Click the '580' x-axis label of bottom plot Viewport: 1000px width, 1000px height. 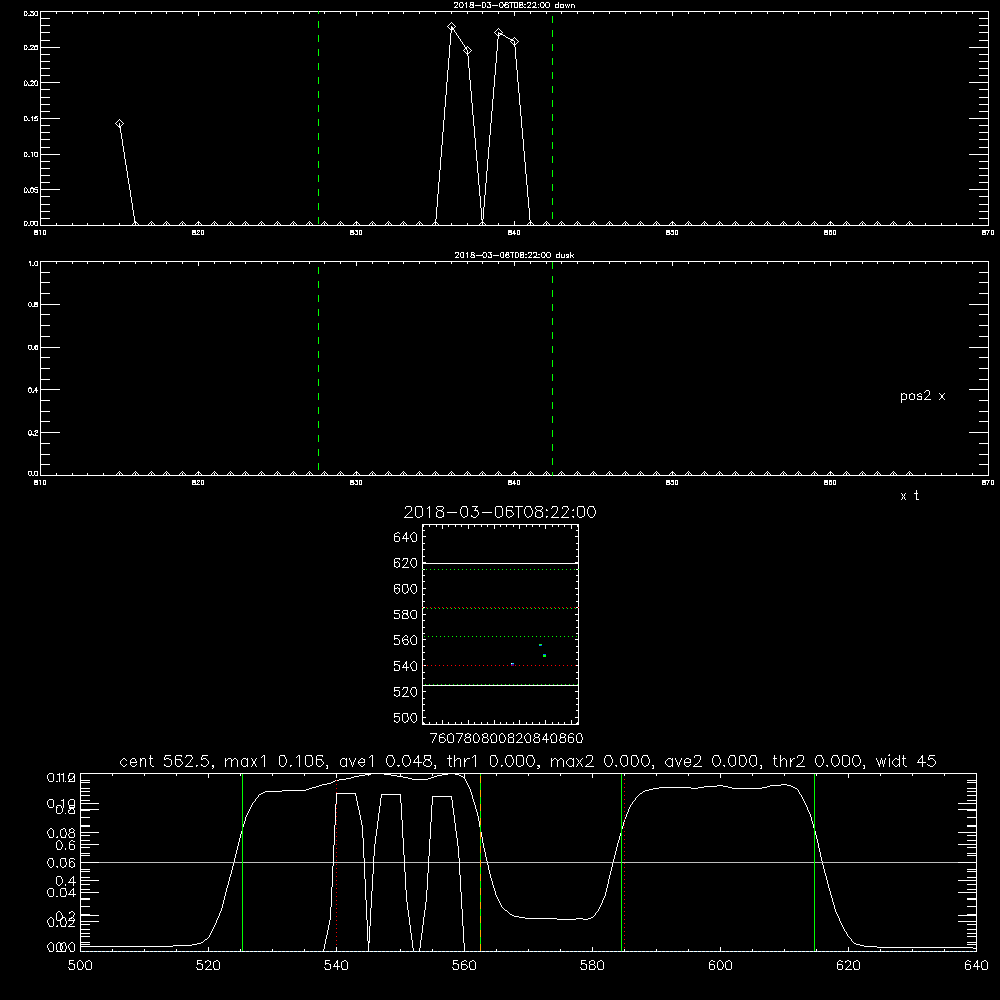coord(592,966)
